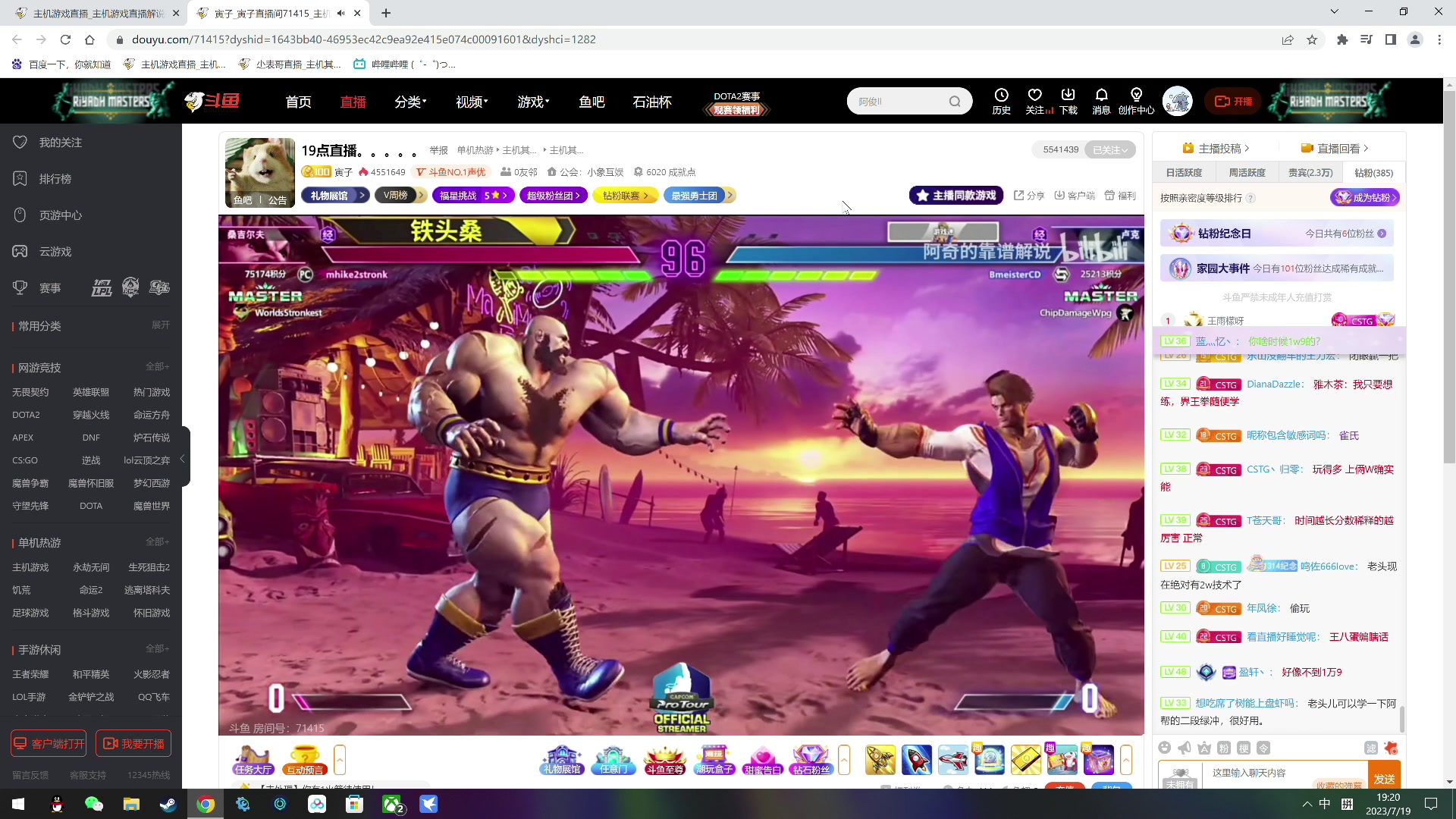Click the header search box
Image resolution: width=1456 pixels, height=819 pixels.
(908, 102)
